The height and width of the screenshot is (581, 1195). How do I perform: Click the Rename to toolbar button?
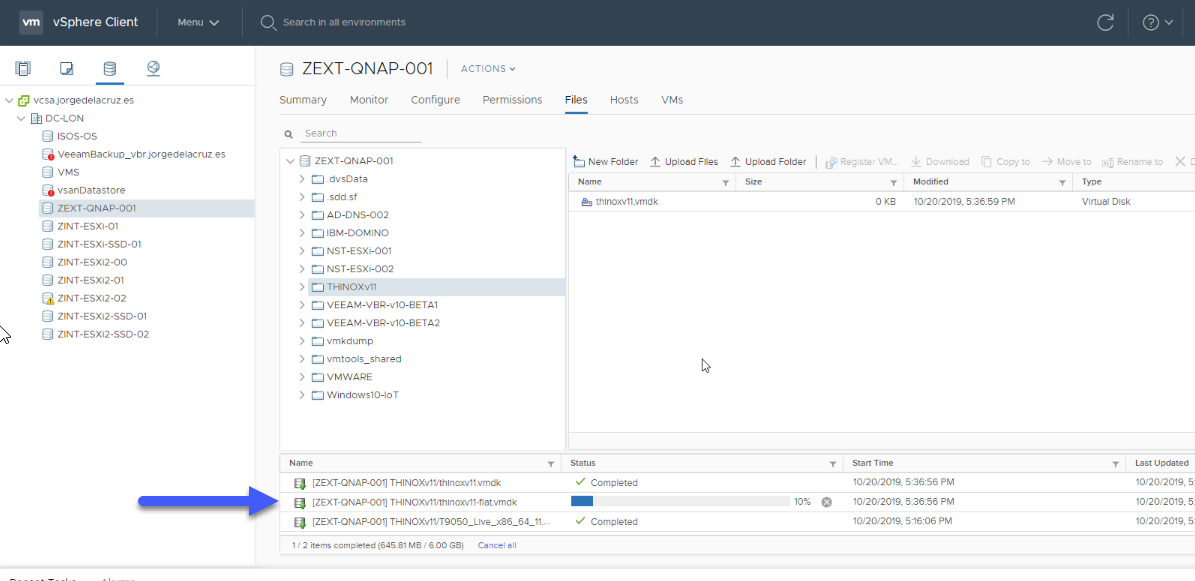coord(1132,162)
